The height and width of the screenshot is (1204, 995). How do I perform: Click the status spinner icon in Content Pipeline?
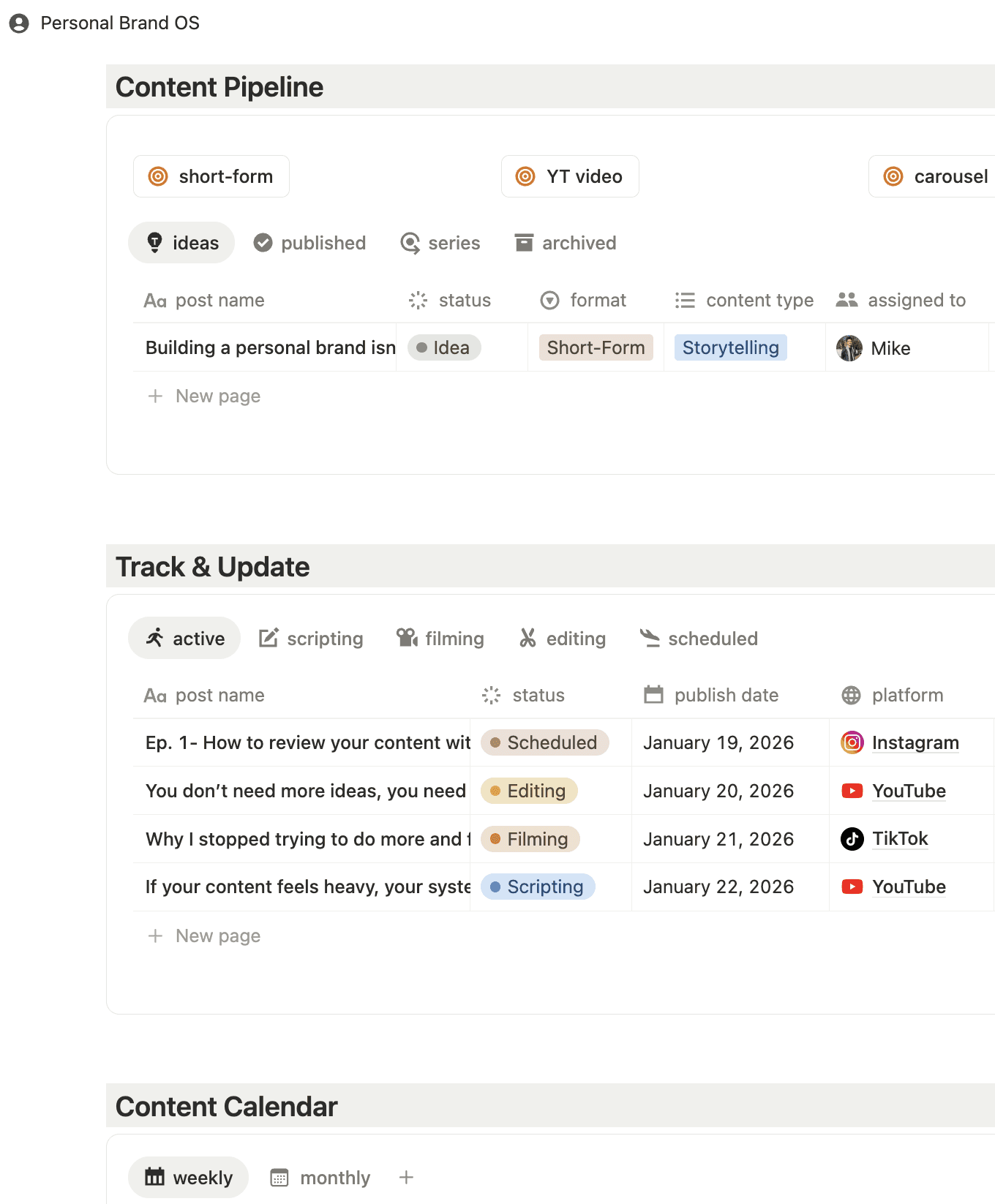coord(418,300)
